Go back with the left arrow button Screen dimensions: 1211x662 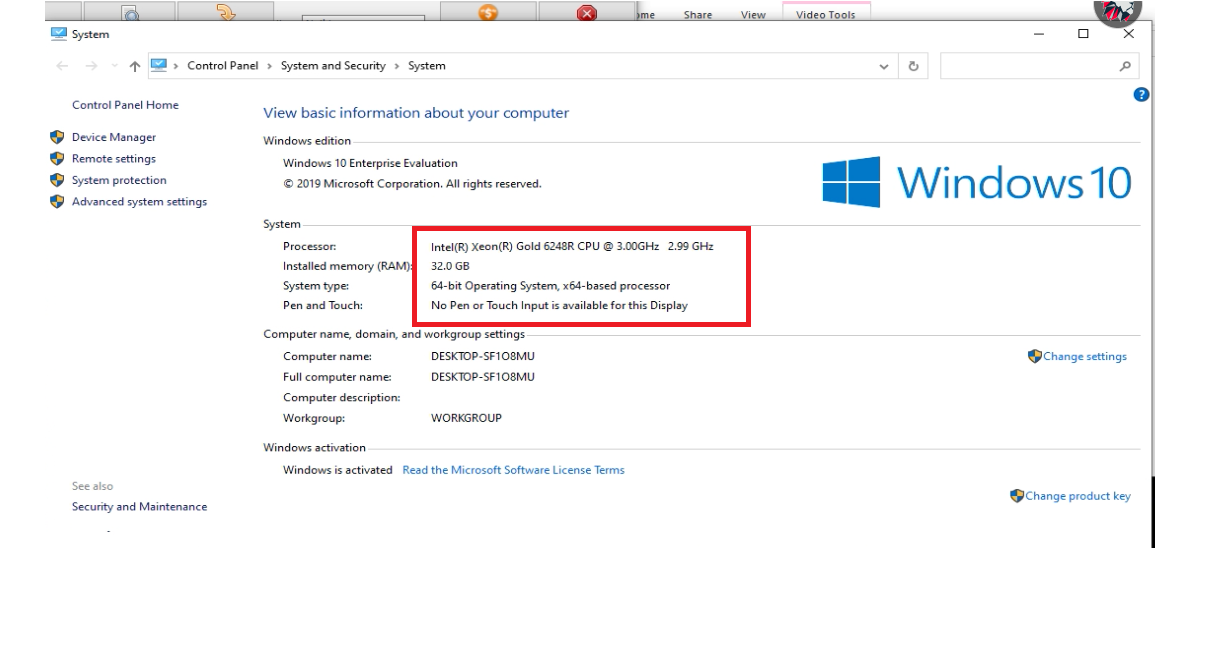(x=63, y=66)
